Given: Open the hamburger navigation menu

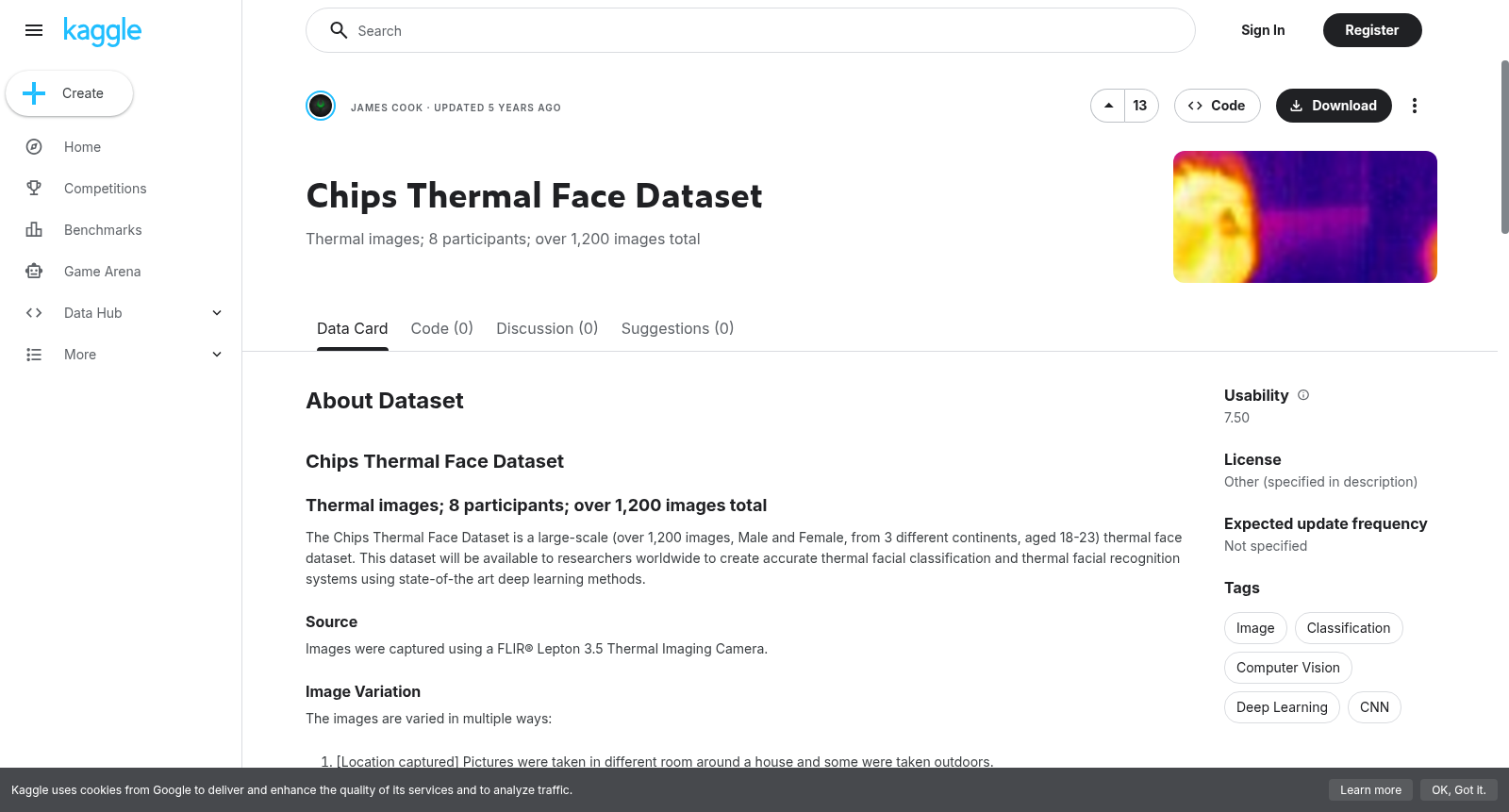Looking at the screenshot, I should (34, 30).
